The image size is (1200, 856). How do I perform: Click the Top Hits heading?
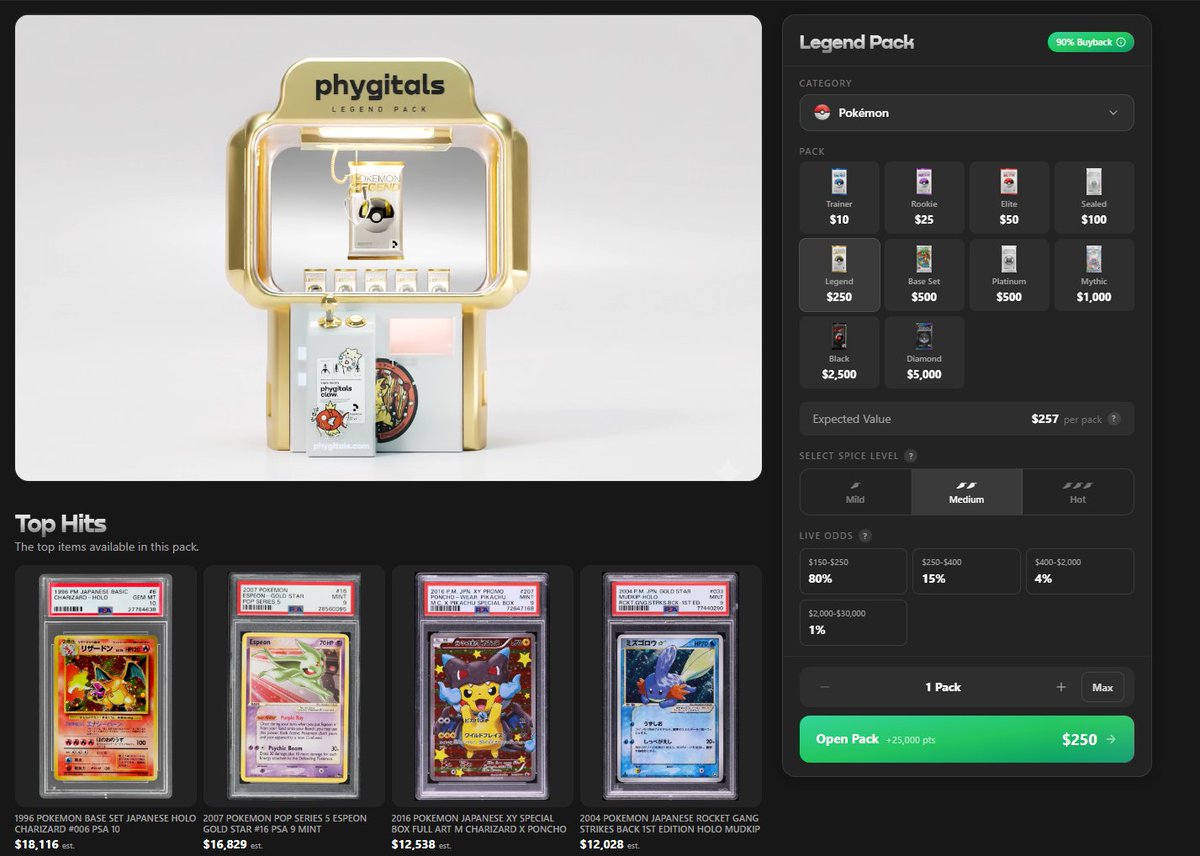point(60,523)
